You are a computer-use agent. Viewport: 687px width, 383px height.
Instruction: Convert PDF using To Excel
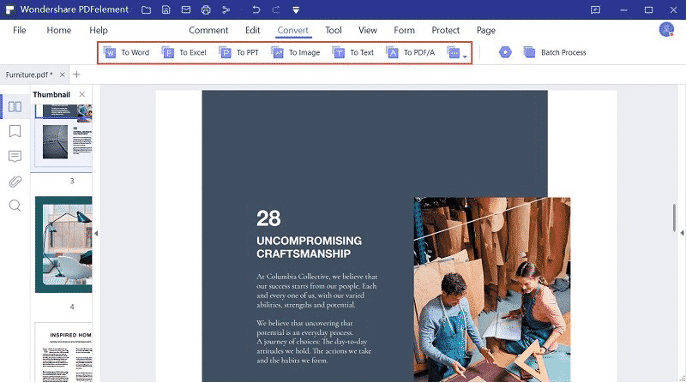point(184,53)
